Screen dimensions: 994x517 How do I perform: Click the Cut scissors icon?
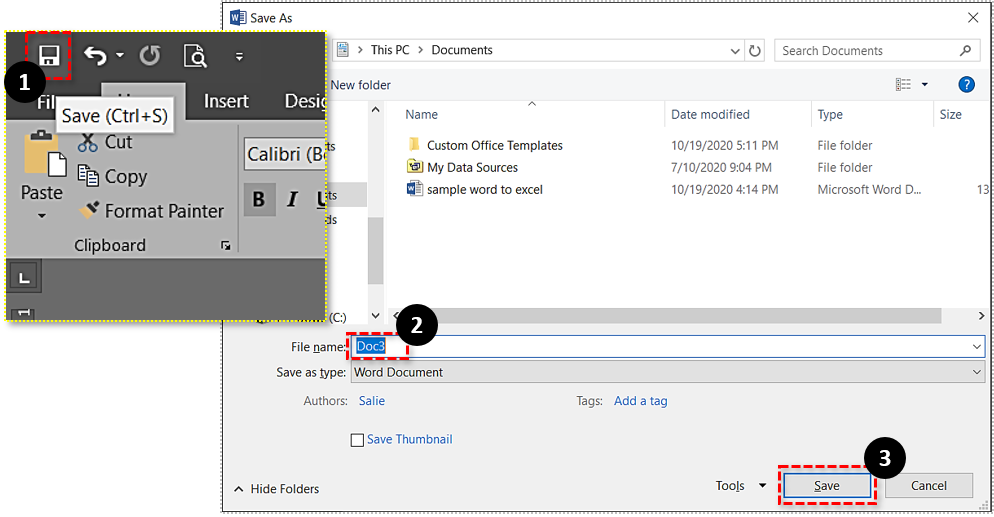87,143
